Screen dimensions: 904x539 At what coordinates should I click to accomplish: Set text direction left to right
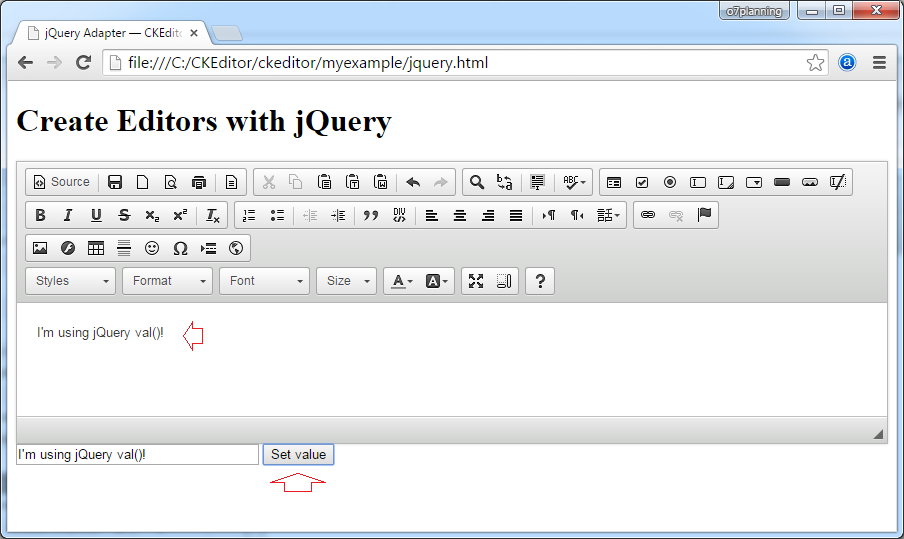[x=548, y=215]
